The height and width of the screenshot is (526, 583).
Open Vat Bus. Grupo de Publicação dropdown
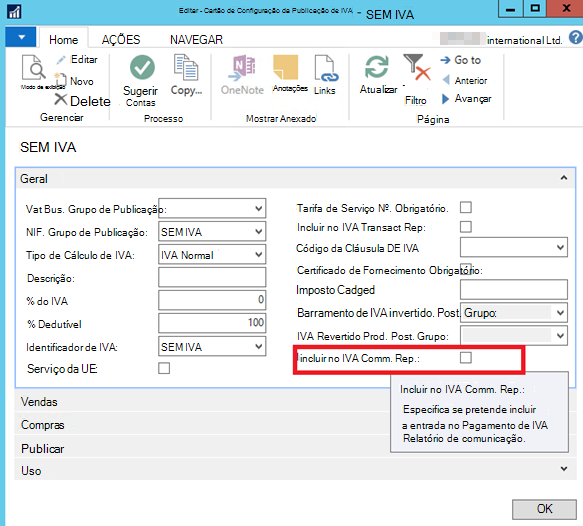(x=259, y=208)
